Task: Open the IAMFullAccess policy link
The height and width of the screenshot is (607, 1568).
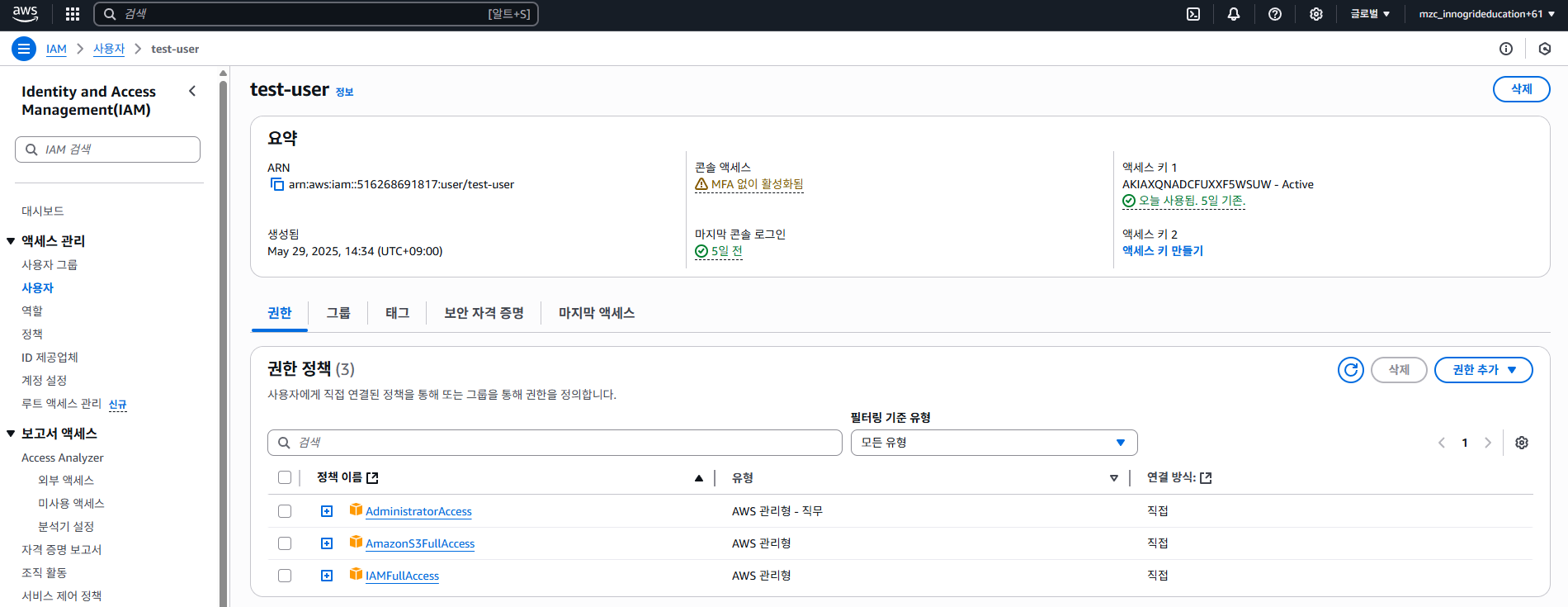Action: tap(402, 576)
